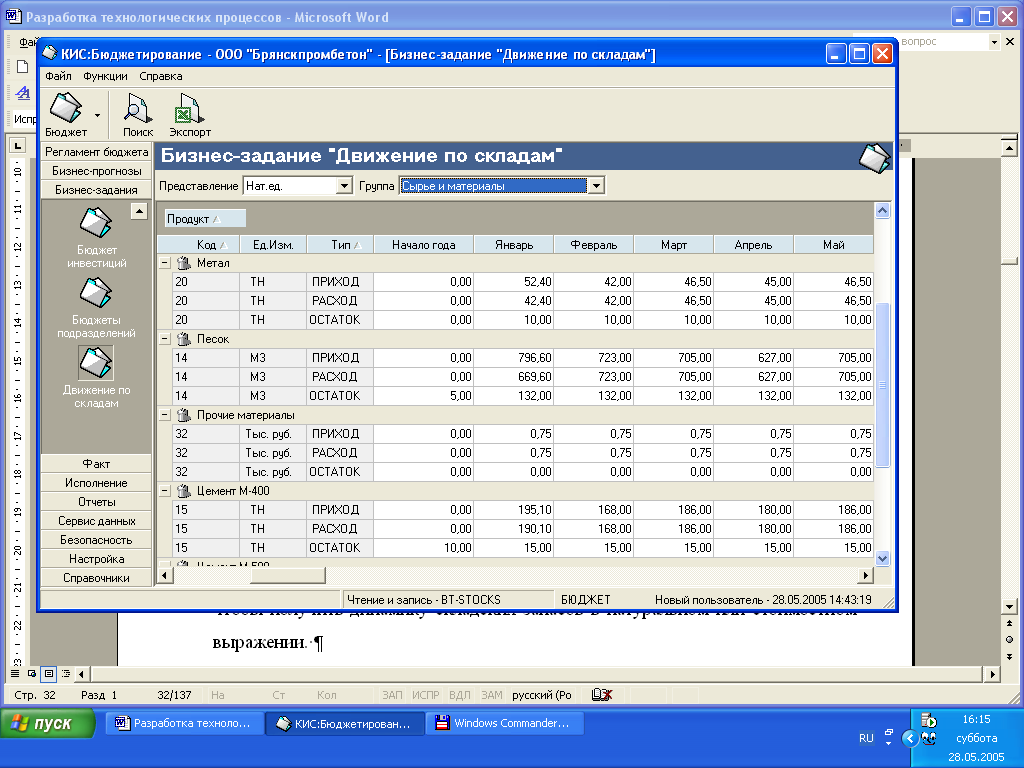Click the RU language indicator
1024x768 pixels.
pos(866,738)
